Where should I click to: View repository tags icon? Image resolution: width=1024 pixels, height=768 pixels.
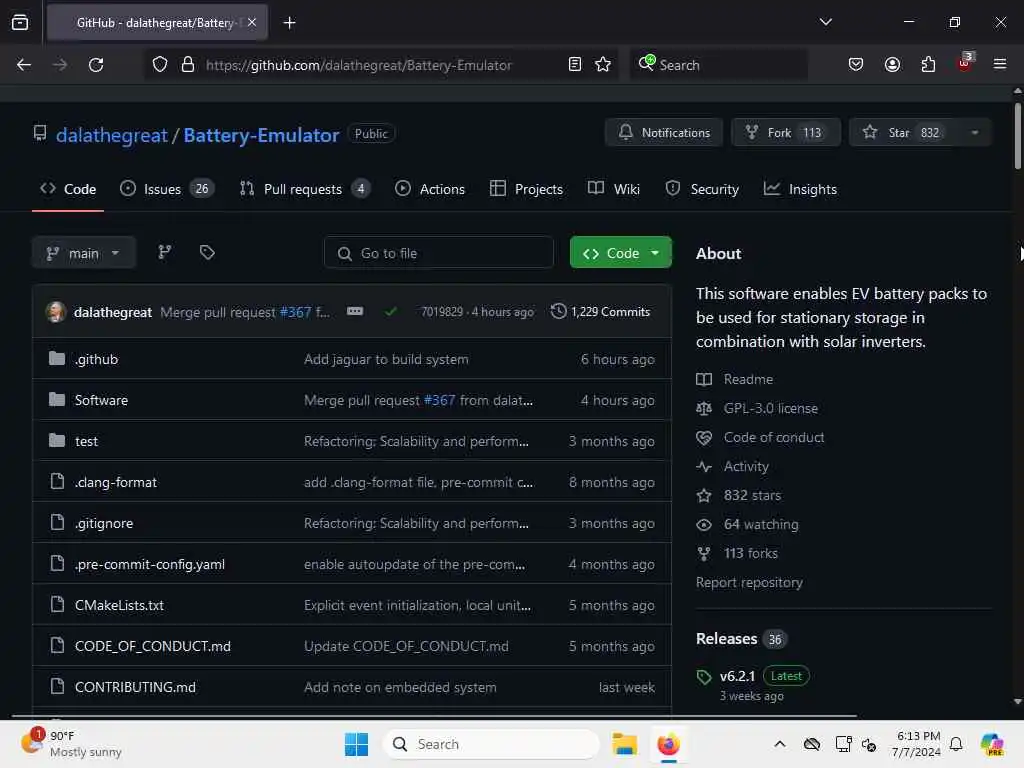point(207,252)
